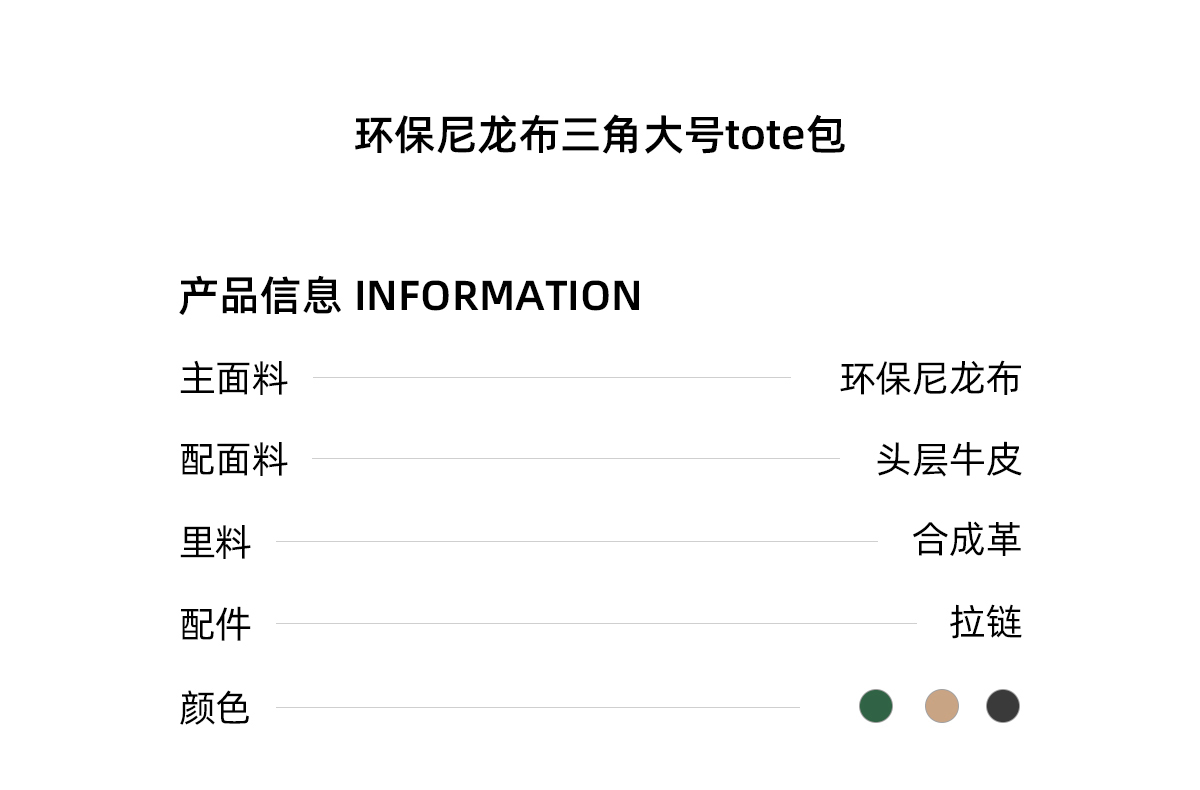This screenshot has height=790, width=1200.
Task: Click the 环保尼龙布 value in 主面料 row
Action: [x=930, y=379]
